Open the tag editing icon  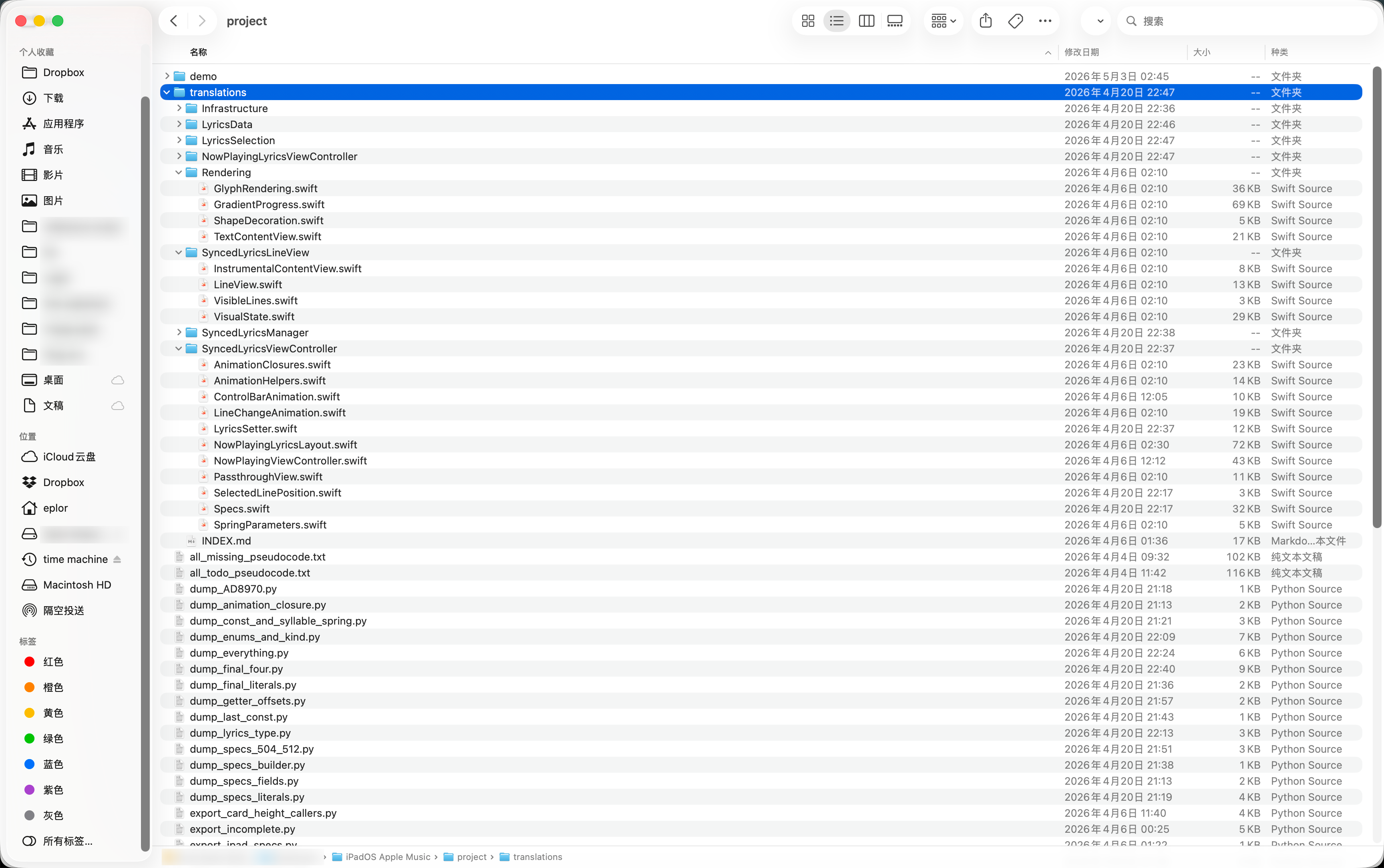point(1016,21)
